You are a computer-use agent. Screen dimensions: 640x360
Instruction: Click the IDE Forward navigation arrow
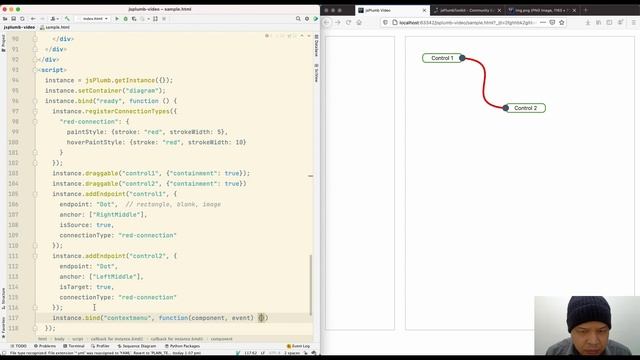coord(42,19)
